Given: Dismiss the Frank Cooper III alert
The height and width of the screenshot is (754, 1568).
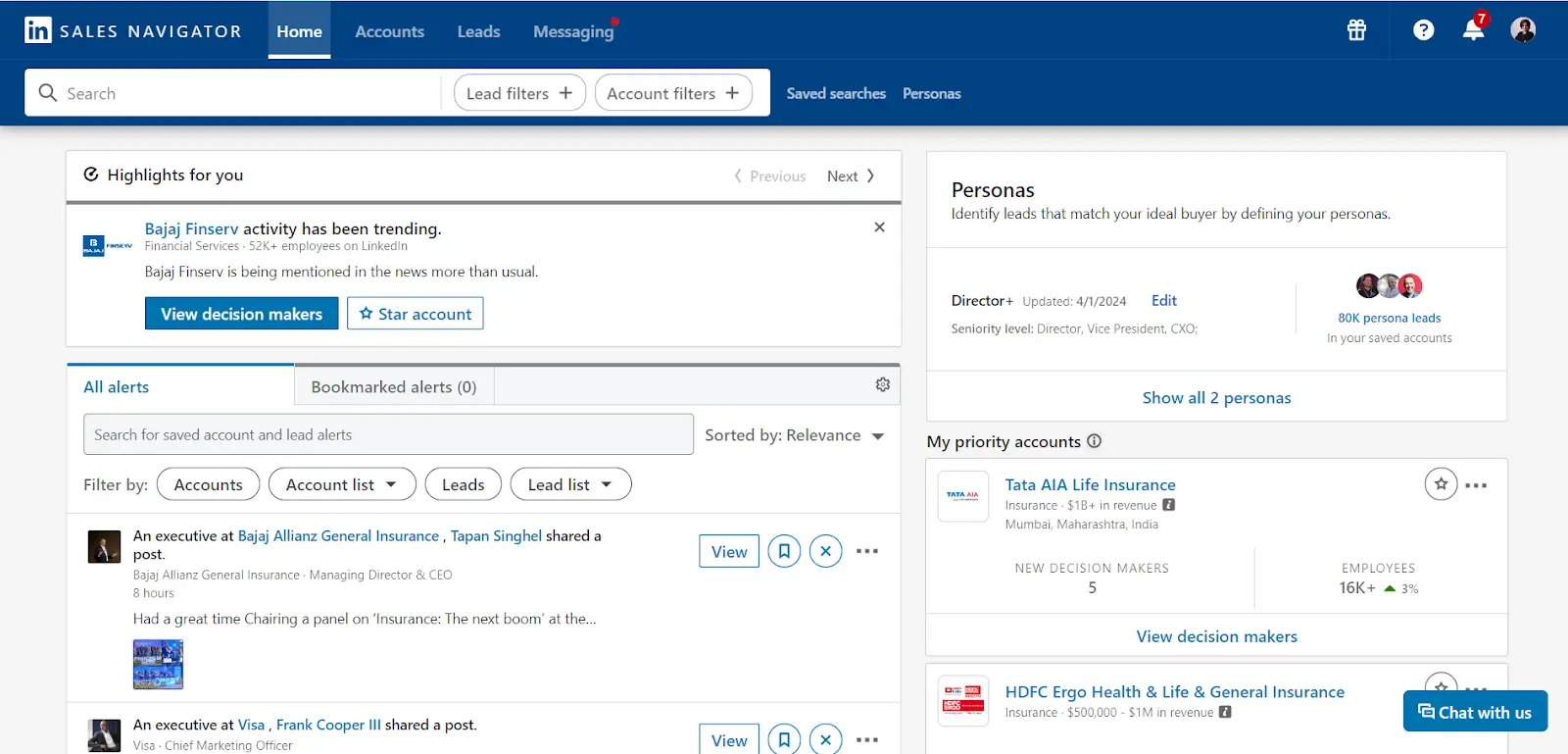Looking at the screenshot, I should 826,739.
